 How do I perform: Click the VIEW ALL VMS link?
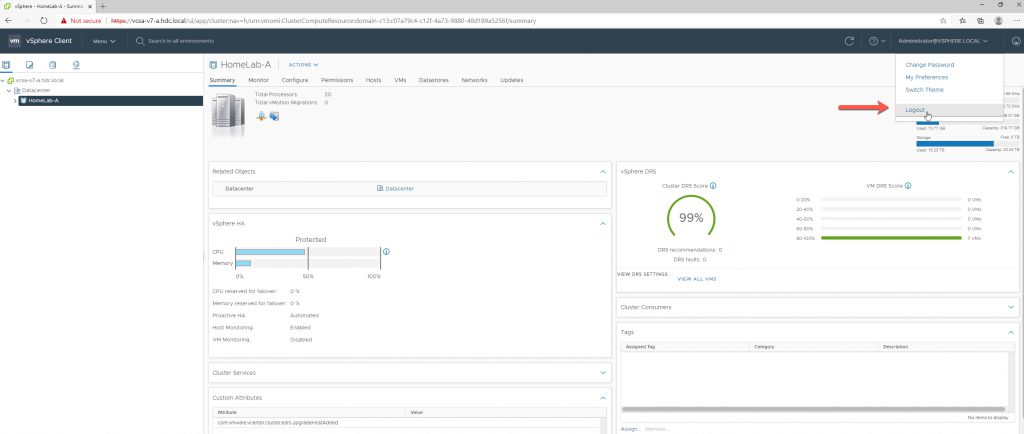coord(697,279)
